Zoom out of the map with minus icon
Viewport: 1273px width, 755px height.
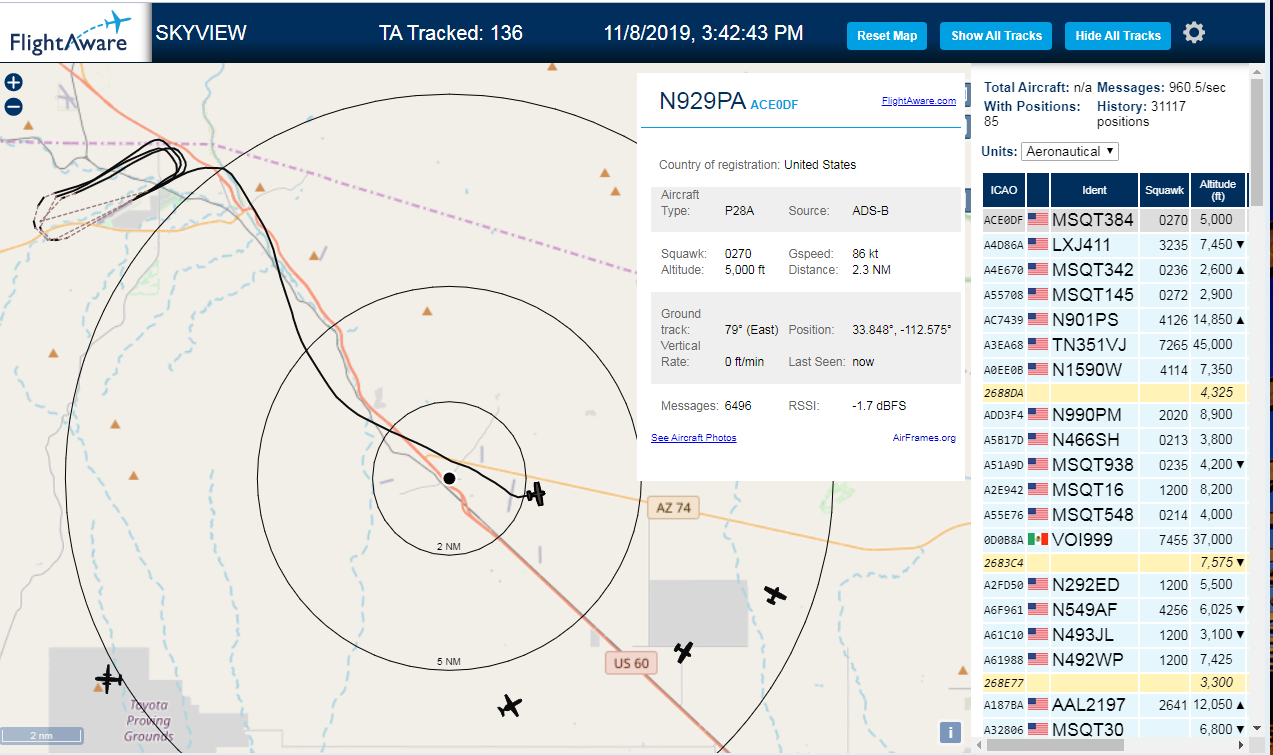(x=14, y=107)
